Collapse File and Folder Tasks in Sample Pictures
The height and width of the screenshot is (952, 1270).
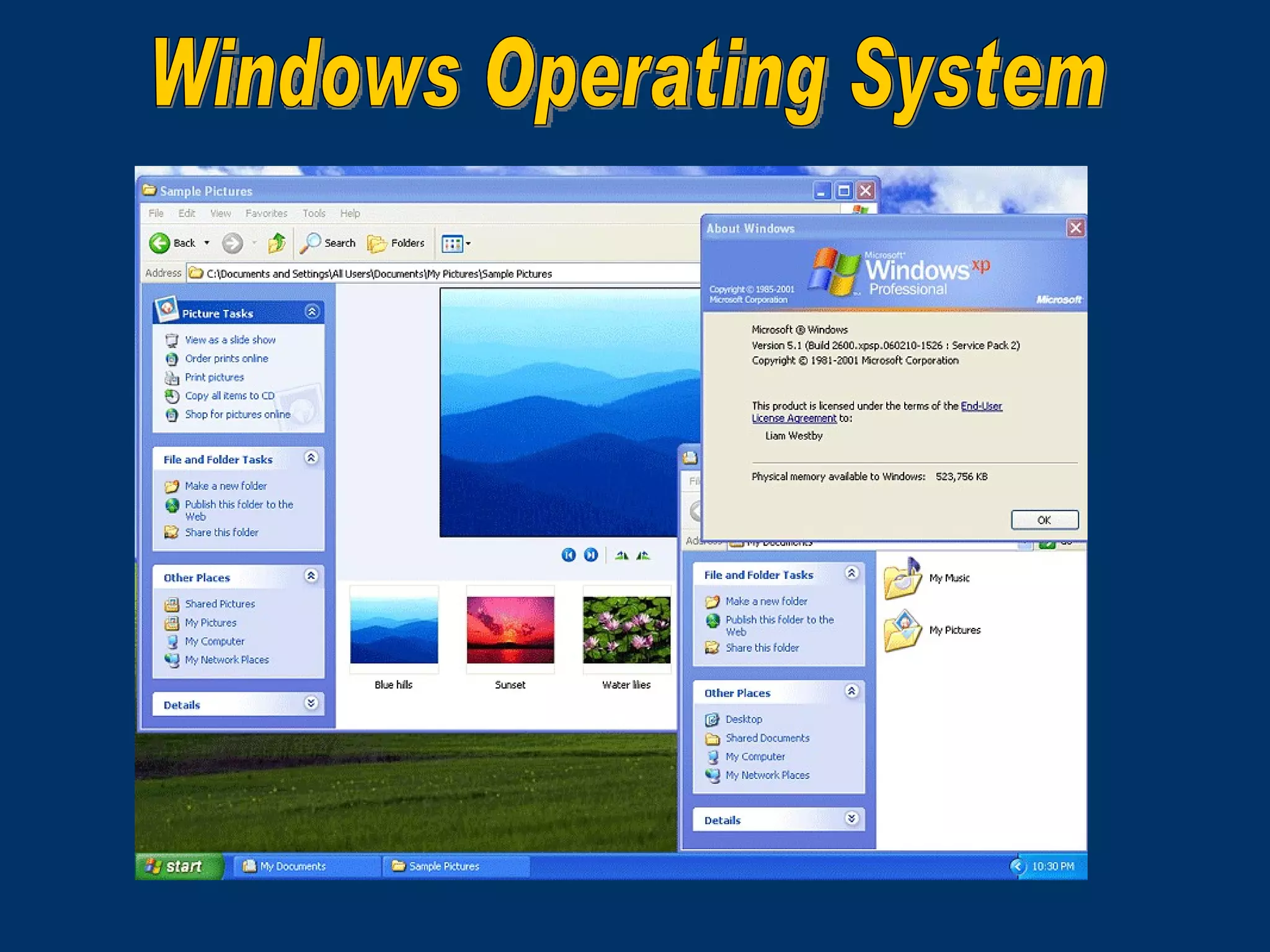[x=311, y=458]
